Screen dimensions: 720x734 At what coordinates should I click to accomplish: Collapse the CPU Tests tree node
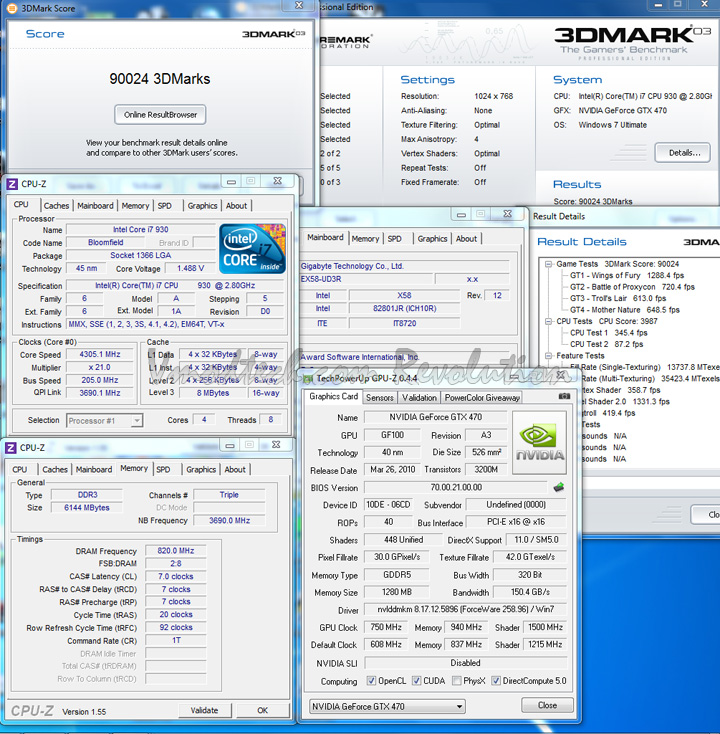pos(548,321)
